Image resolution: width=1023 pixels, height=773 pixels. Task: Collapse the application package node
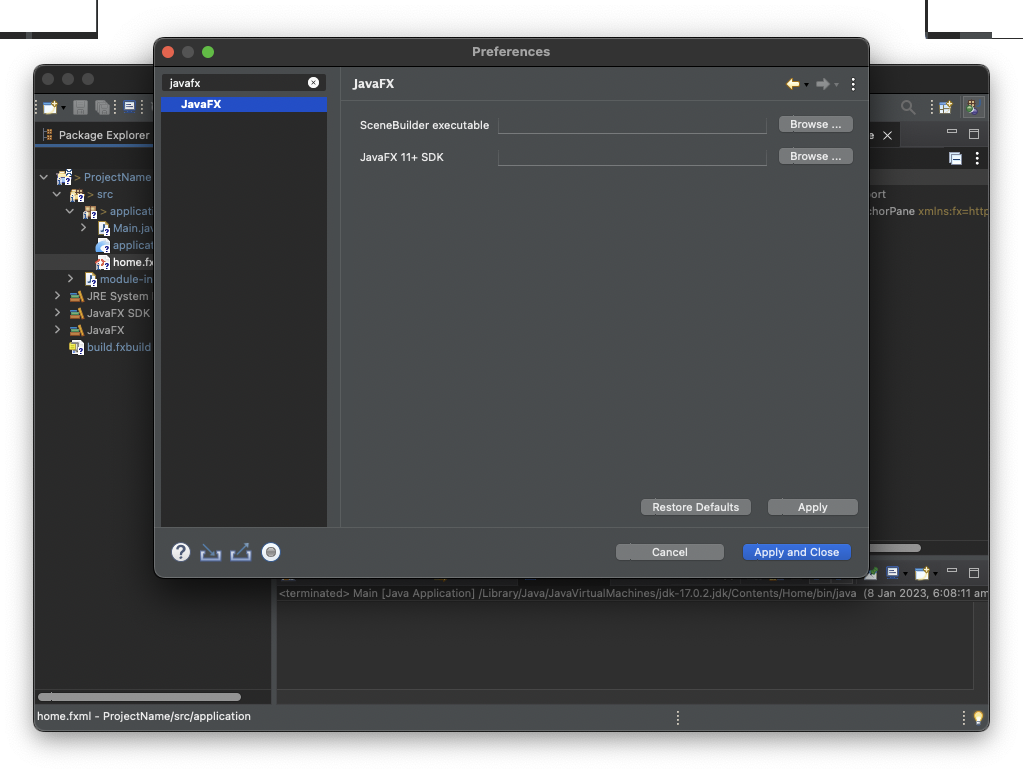coord(70,211)
